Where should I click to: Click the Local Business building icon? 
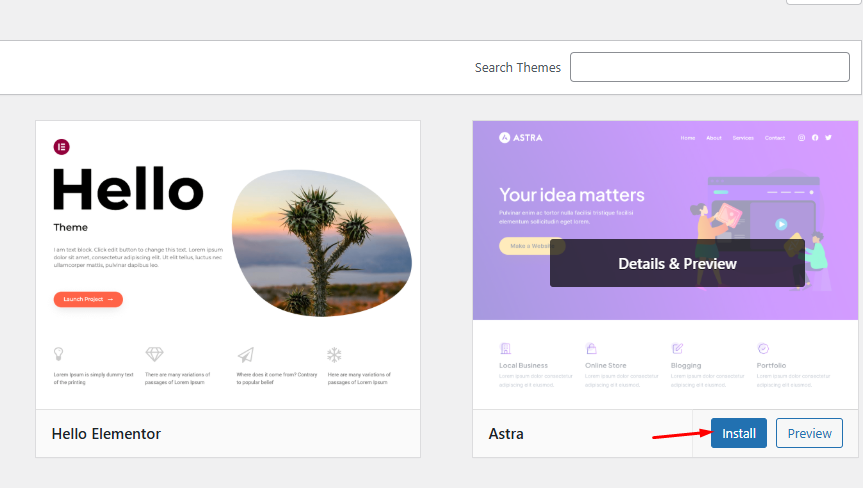[505, 348]
